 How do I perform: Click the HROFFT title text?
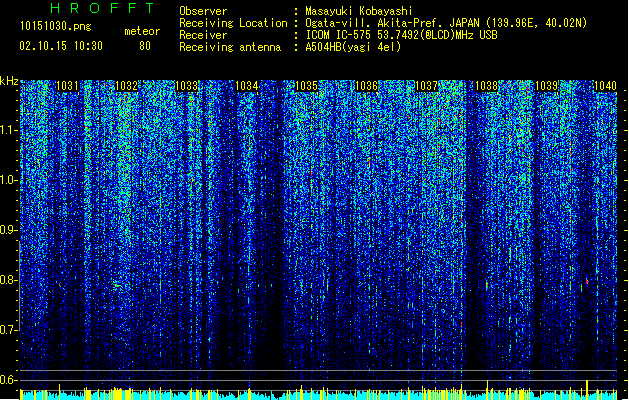[x=102, y=8]
